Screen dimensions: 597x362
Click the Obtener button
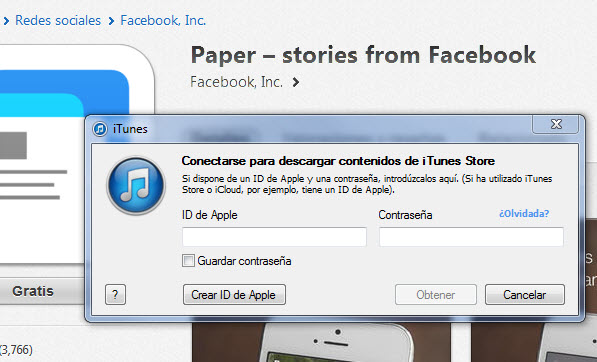[436, 295]
